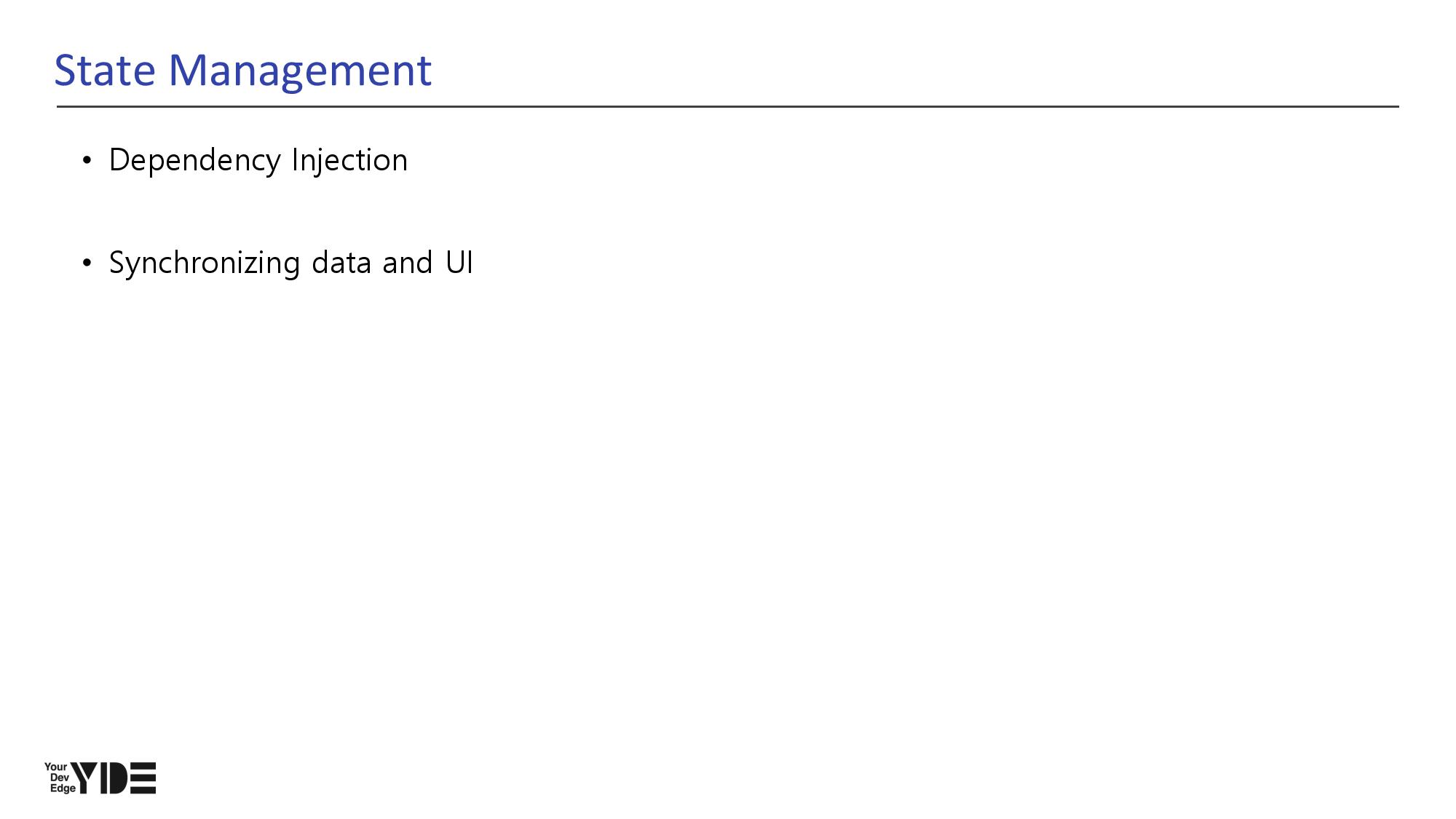Click the bullet dot before Synchronizing
Screen dimensions: 1456x819
87,263
